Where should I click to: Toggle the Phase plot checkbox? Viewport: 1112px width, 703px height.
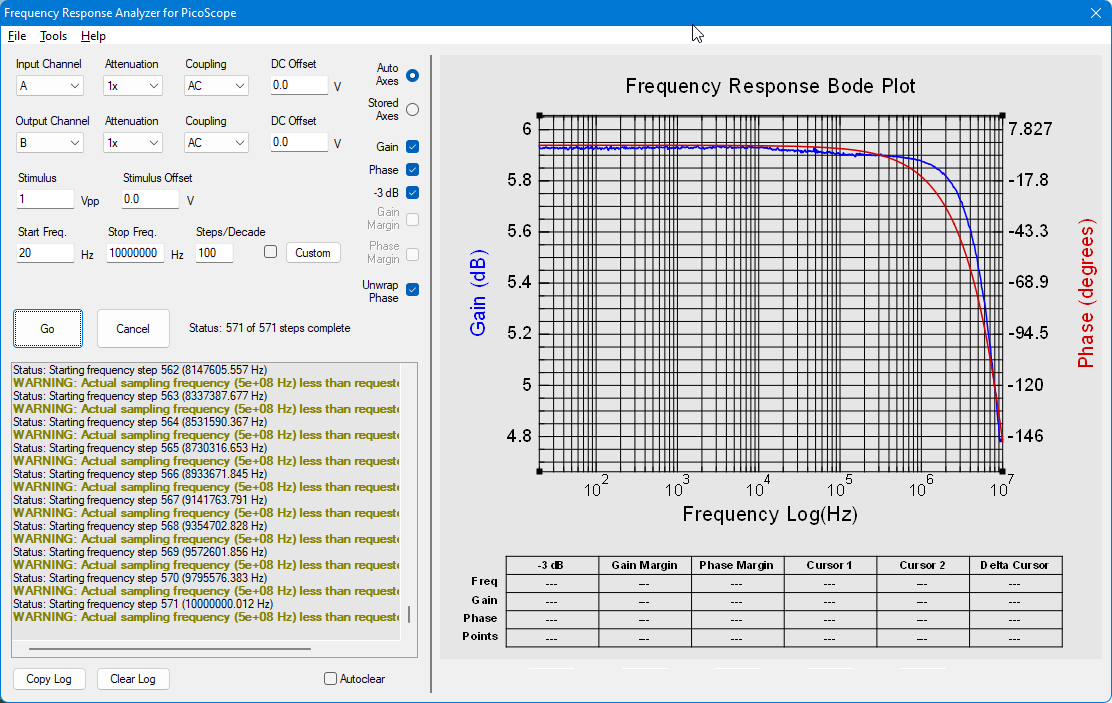(412, 170)
